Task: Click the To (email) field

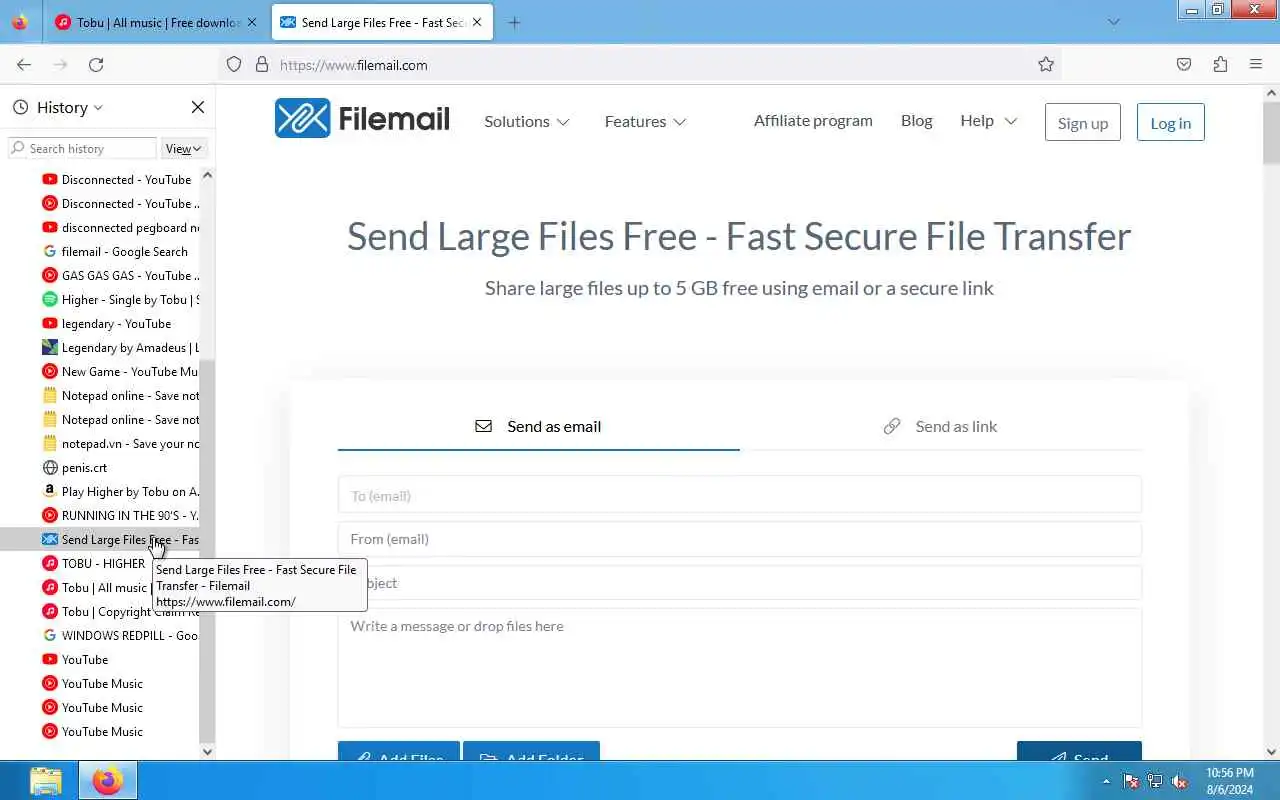Action: pos(740,495)
